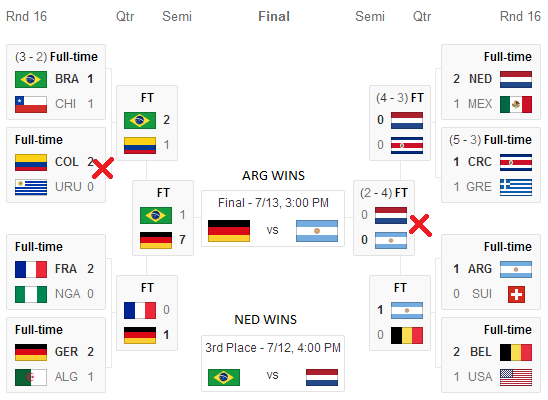Select the Algeria flag beside ALG
This screenshot has width=548, height=400.
click(31, 377)
